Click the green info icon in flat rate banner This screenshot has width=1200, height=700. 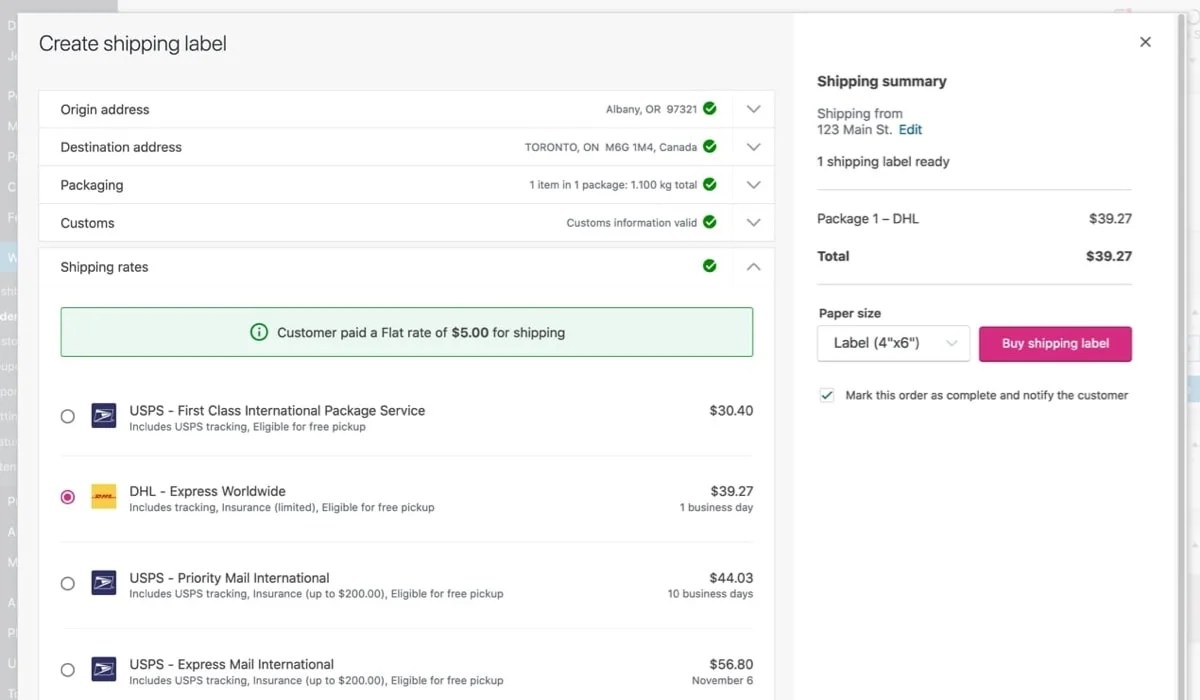[x=261, y=331]
